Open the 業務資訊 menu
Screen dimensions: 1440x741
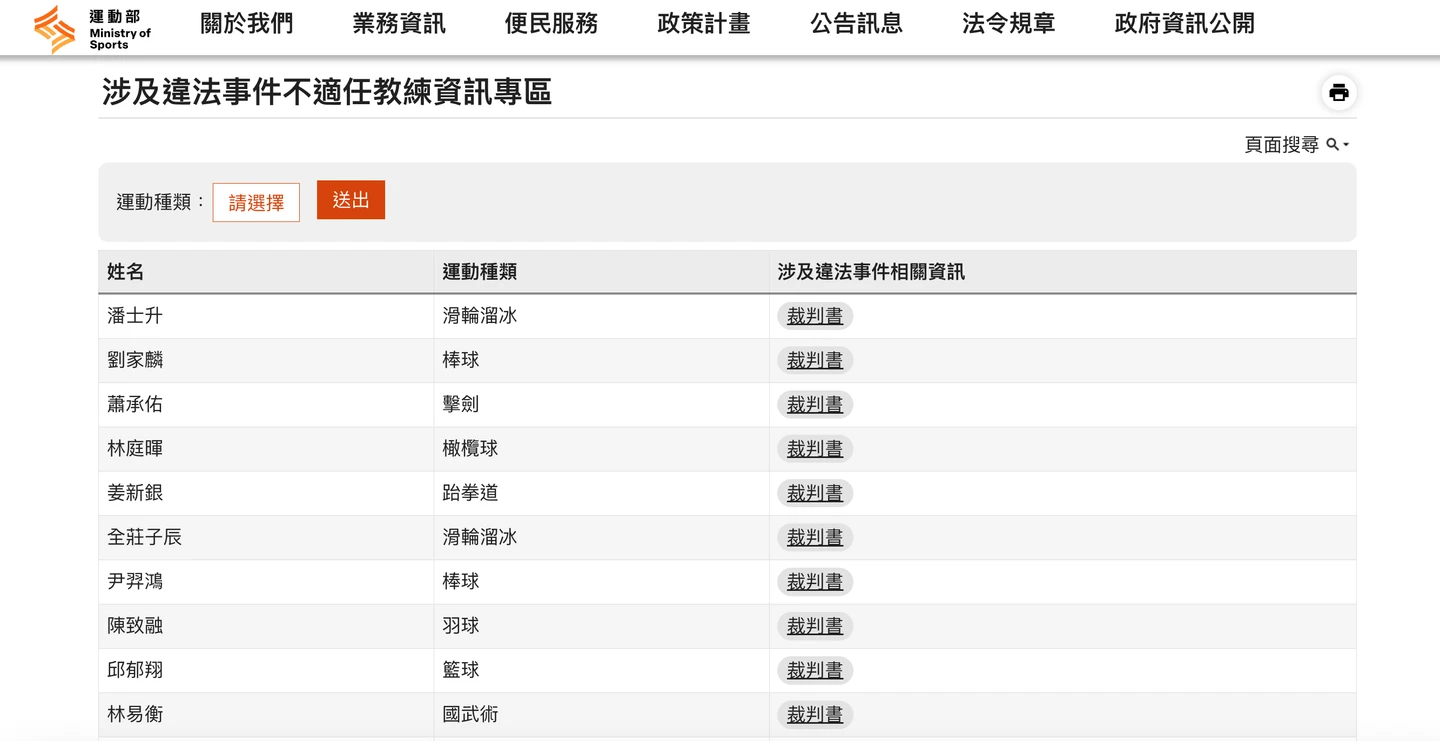pyautogui.click(x=399, y=24)
